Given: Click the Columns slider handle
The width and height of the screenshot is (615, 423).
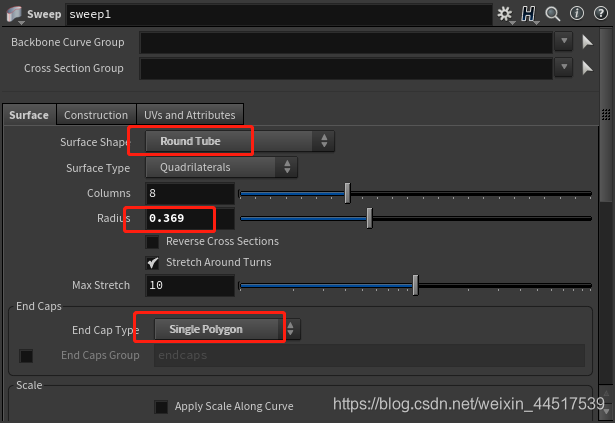Looking at the screenshot, I should point(347,193).
